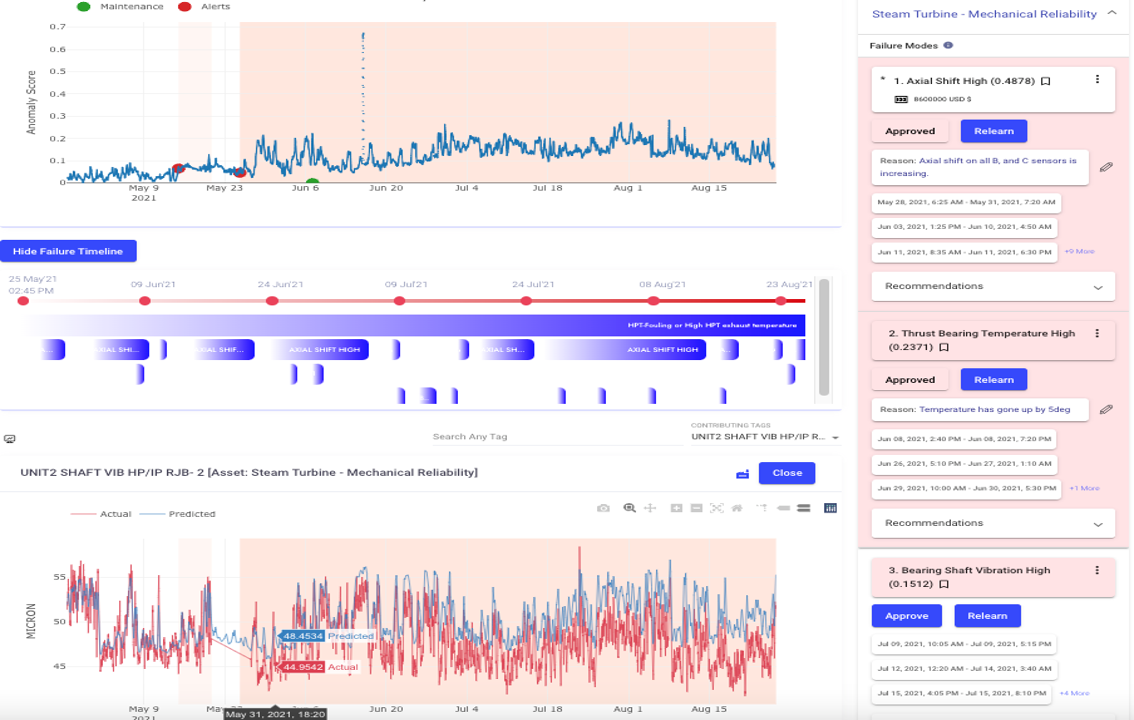Screen dimensions: 1134x720
Task: Open three-dot menu for Thrust Bearing Temperature High
Action: 1097,334
